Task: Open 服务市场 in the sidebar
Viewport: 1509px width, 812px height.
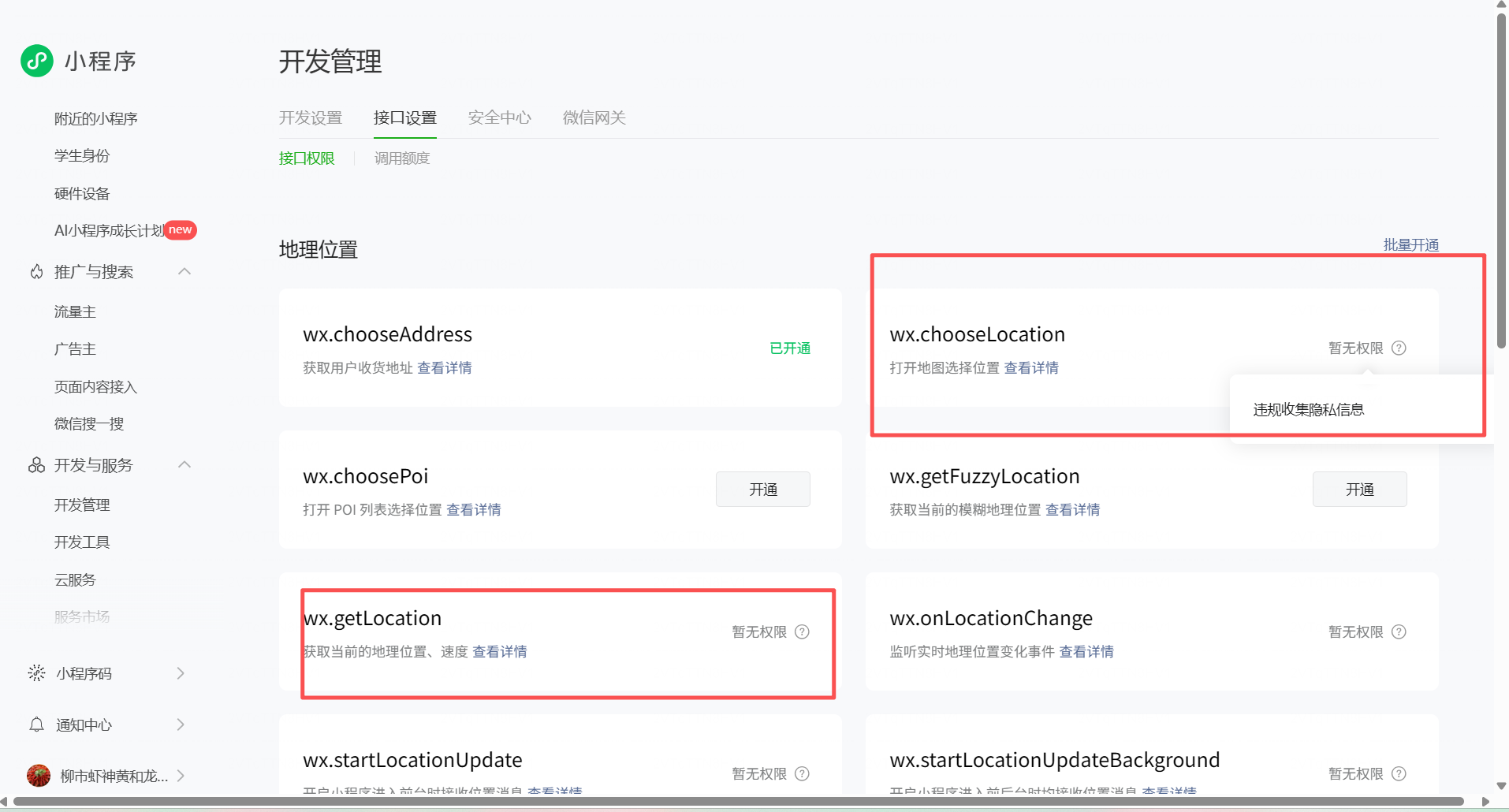Action: [82, 617]
